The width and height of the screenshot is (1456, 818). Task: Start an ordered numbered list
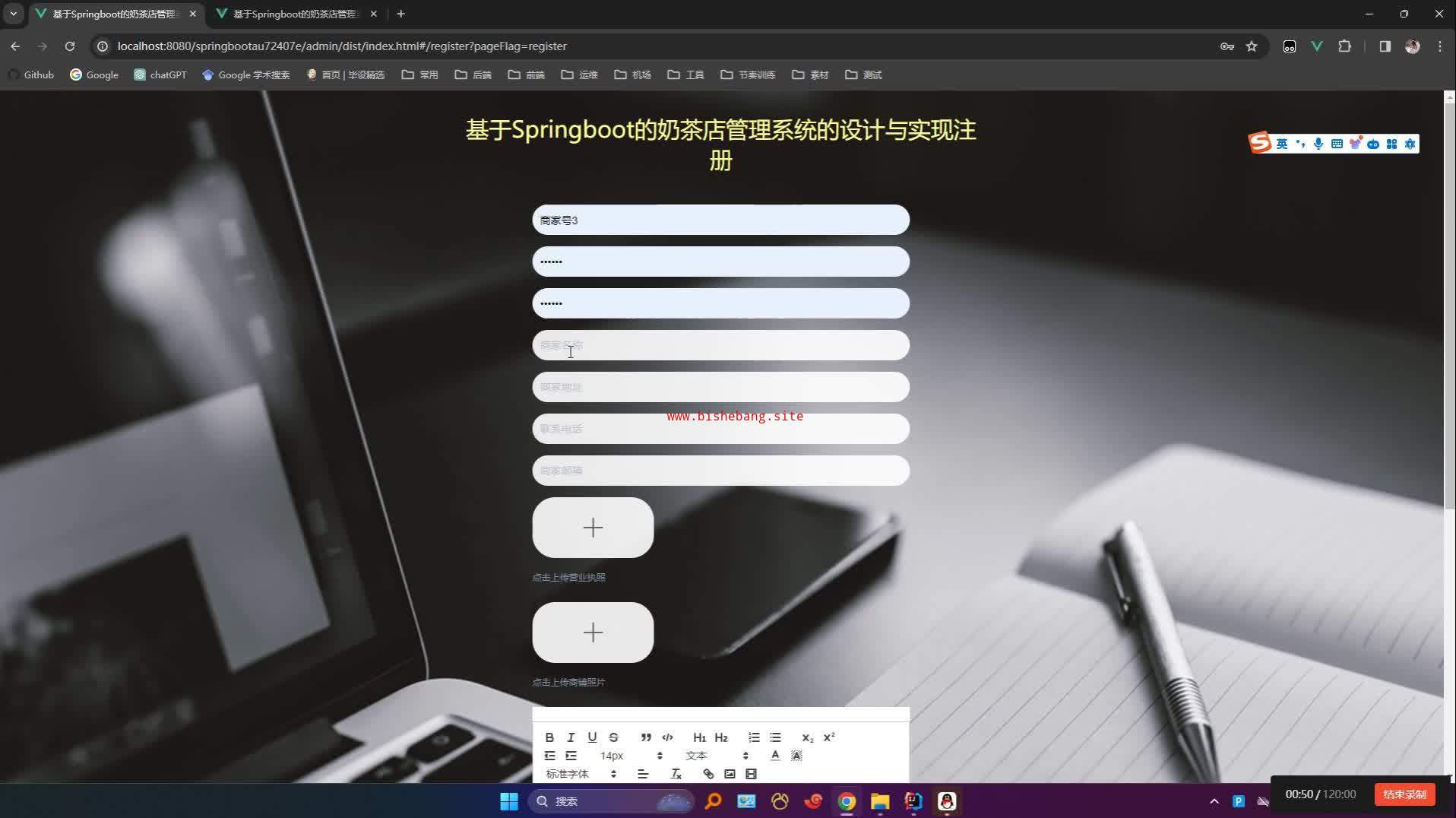tap(754, 737)
